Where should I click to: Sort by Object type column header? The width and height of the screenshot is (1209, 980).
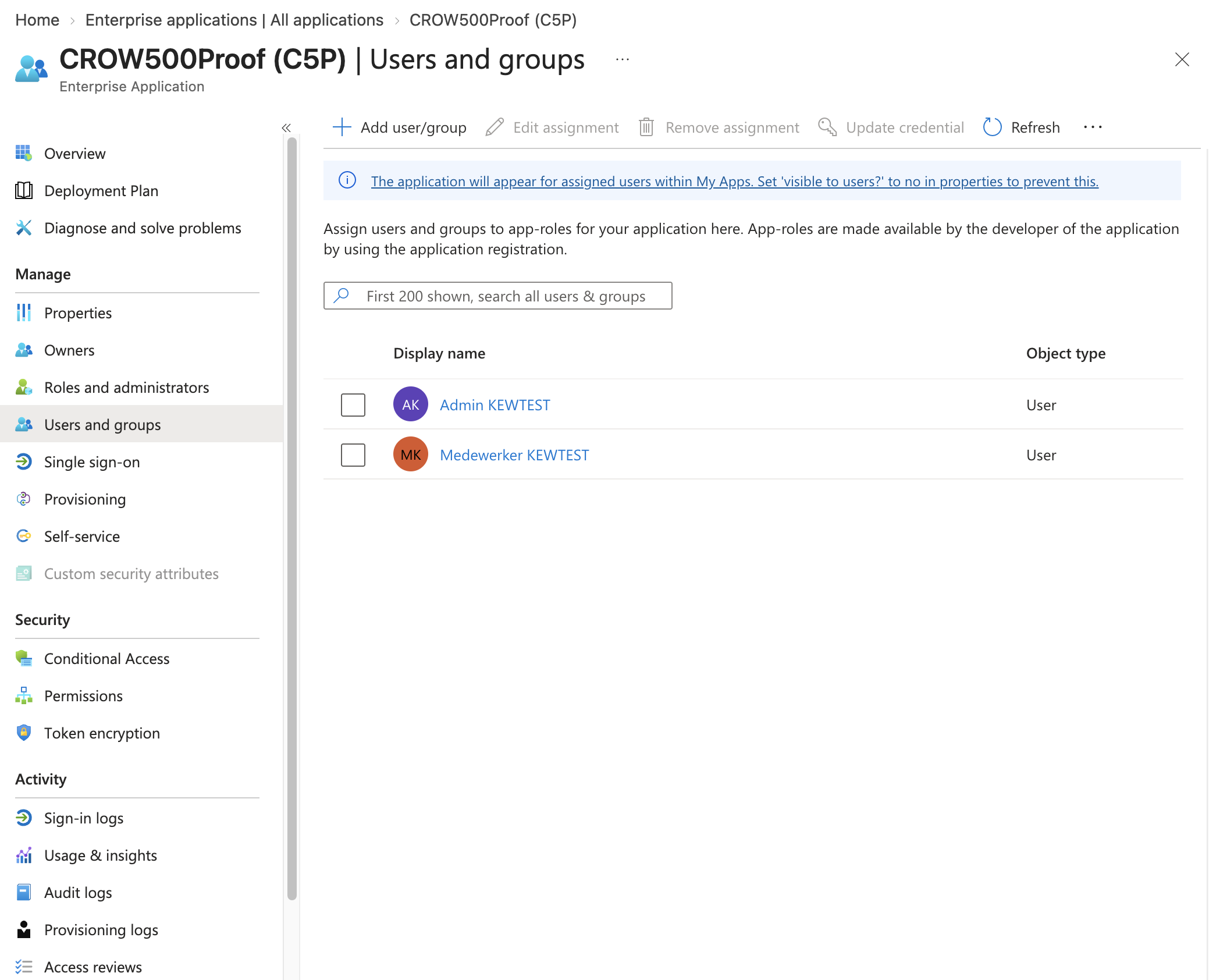pyautogui.click(x=1066, y=353)
